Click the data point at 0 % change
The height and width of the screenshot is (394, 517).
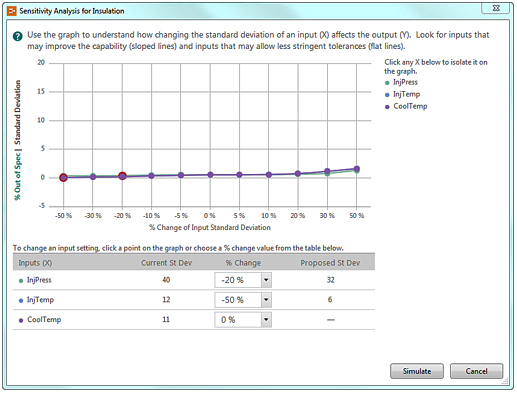[x=210, y=175]
